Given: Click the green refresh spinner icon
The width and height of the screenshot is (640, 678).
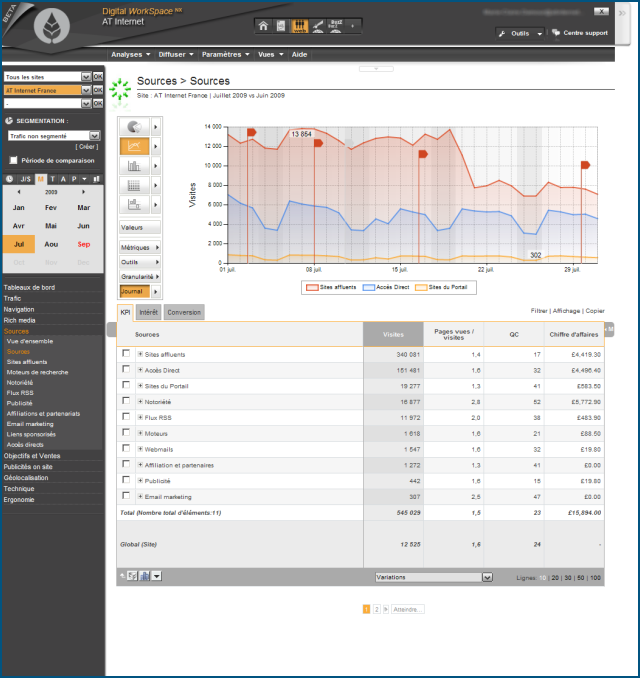Looking at the screenshot, I should click(120, 89).
